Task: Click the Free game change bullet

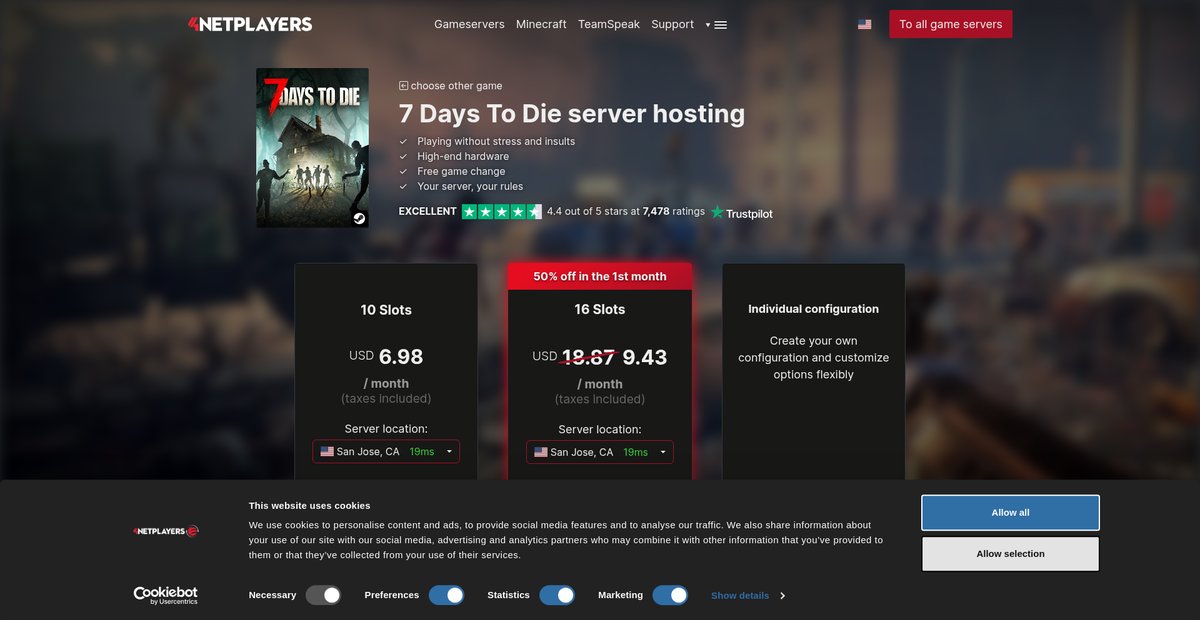Action: [x=461, y=172]
